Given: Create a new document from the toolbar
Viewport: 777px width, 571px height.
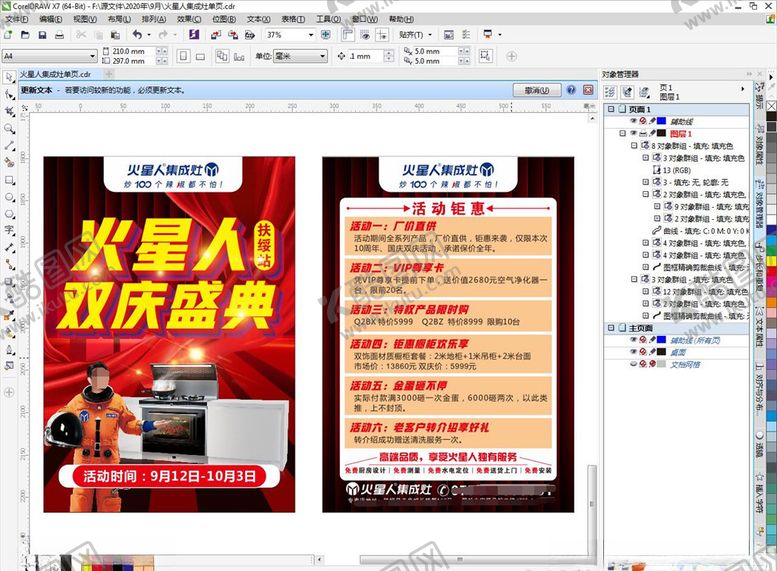Looking at the screenshot, I should (x=7, y=35).
